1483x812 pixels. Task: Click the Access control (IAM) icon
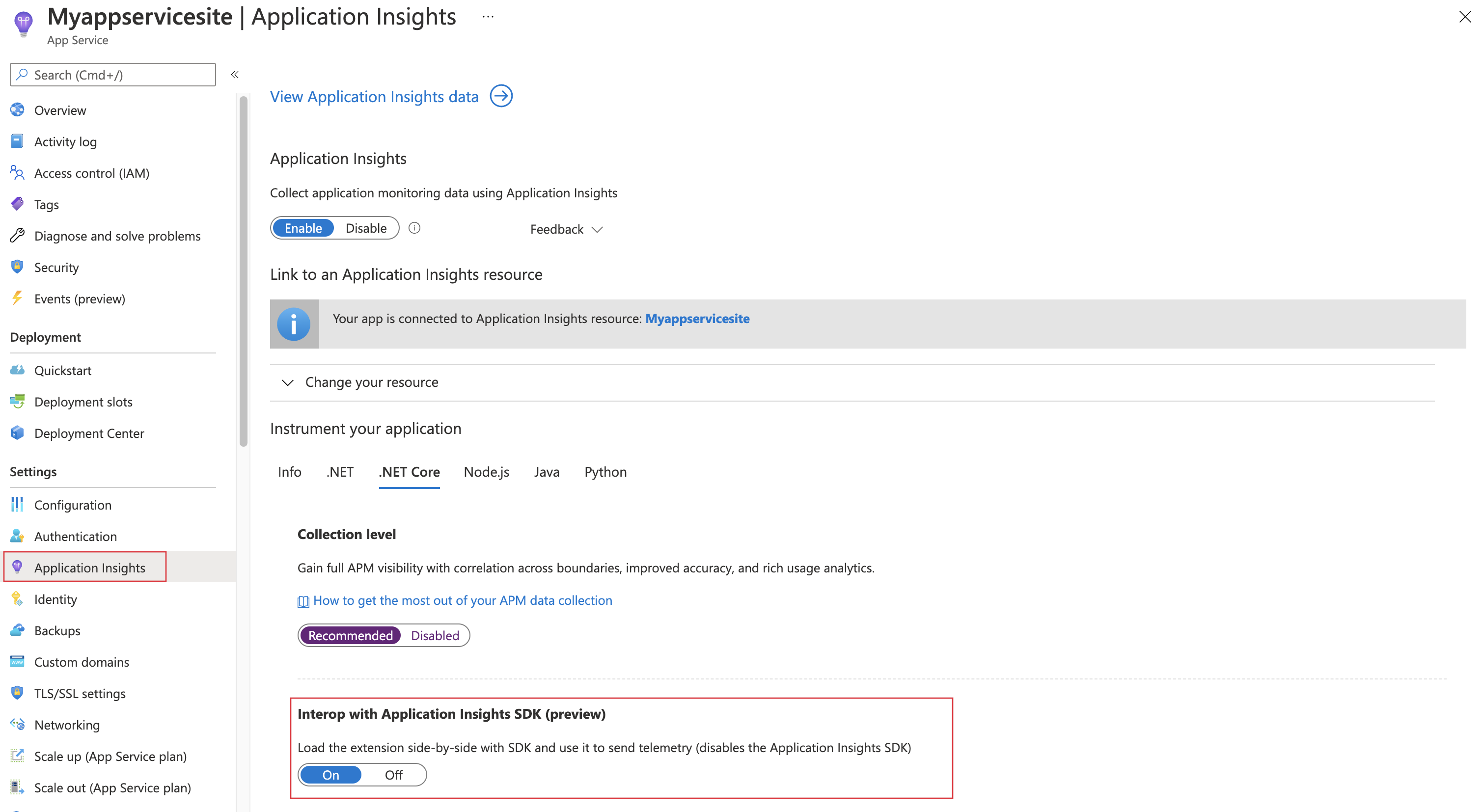(x=18, y=173)
